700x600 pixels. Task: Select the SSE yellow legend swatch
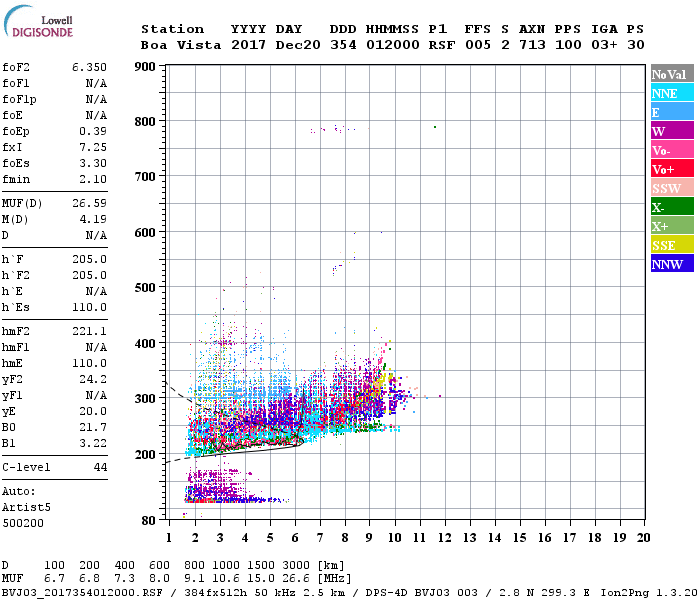click(672, 245)
